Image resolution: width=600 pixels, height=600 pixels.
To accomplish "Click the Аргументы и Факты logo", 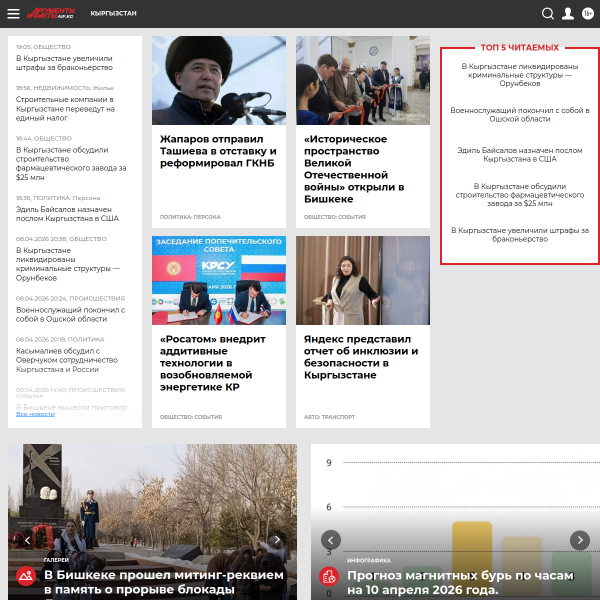I will tap(51, 14).
